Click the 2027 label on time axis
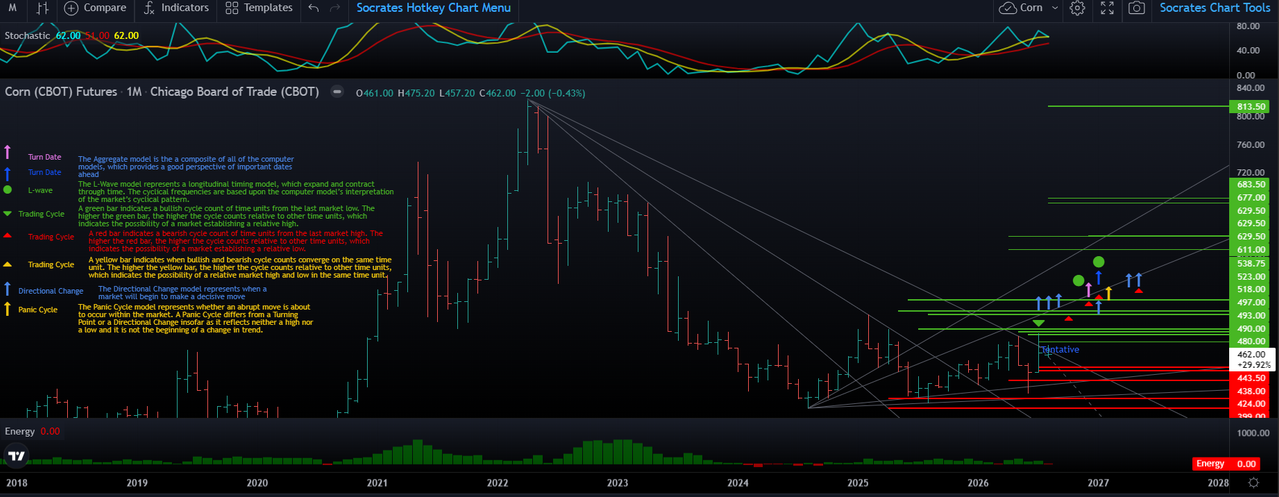The height and width of the screenshot is (497, 1279). [1098, 482]
